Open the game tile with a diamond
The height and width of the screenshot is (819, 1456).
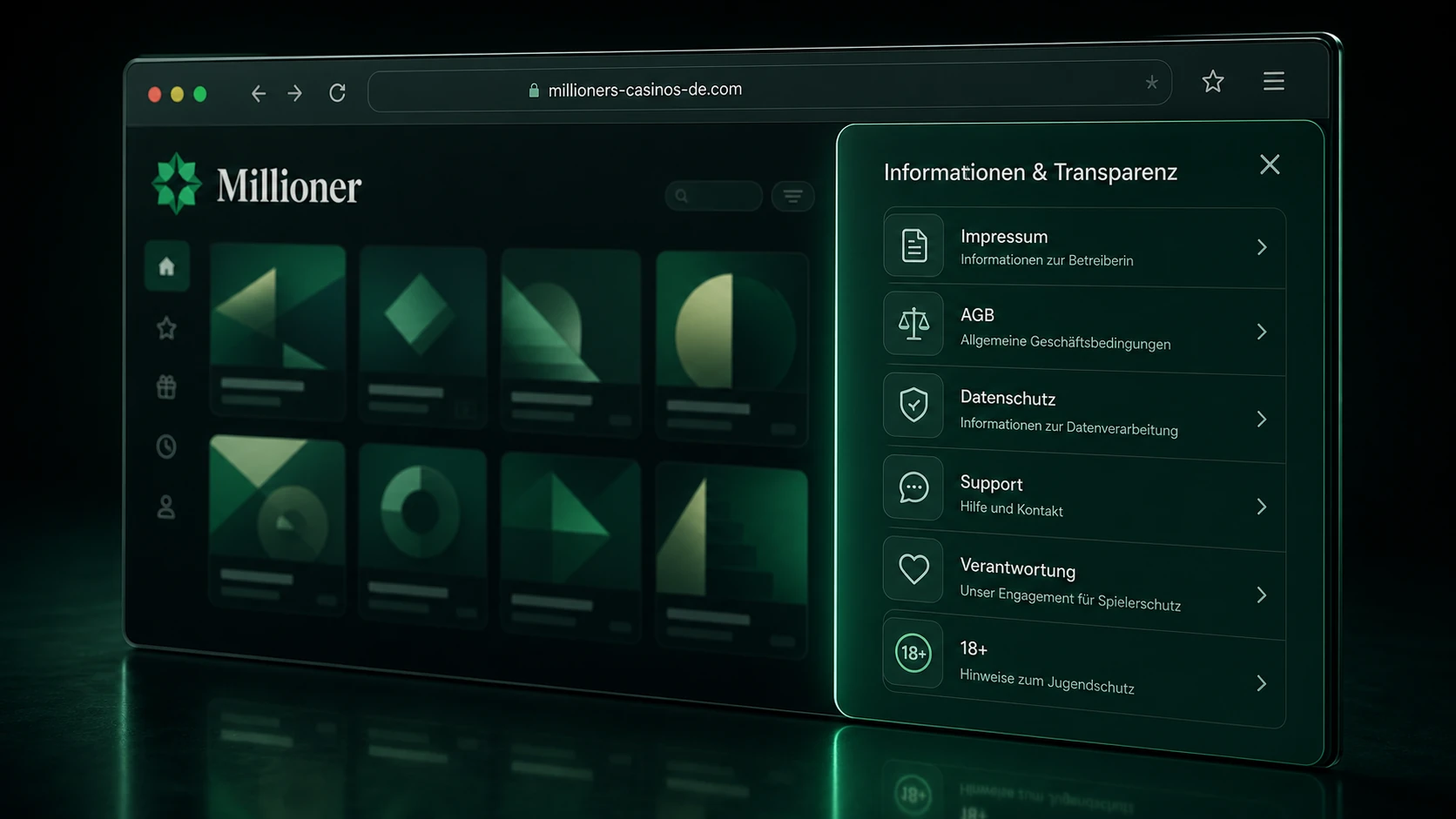point(422,336)
